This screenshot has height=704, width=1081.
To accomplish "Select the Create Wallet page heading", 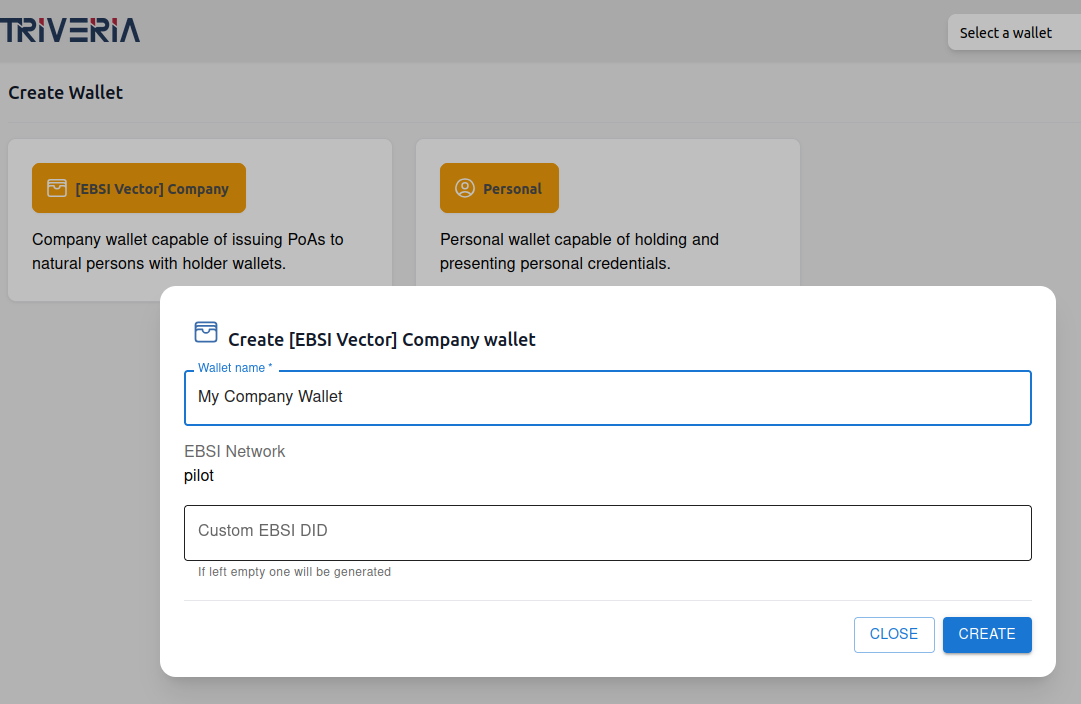I will (x=65, y=92).
